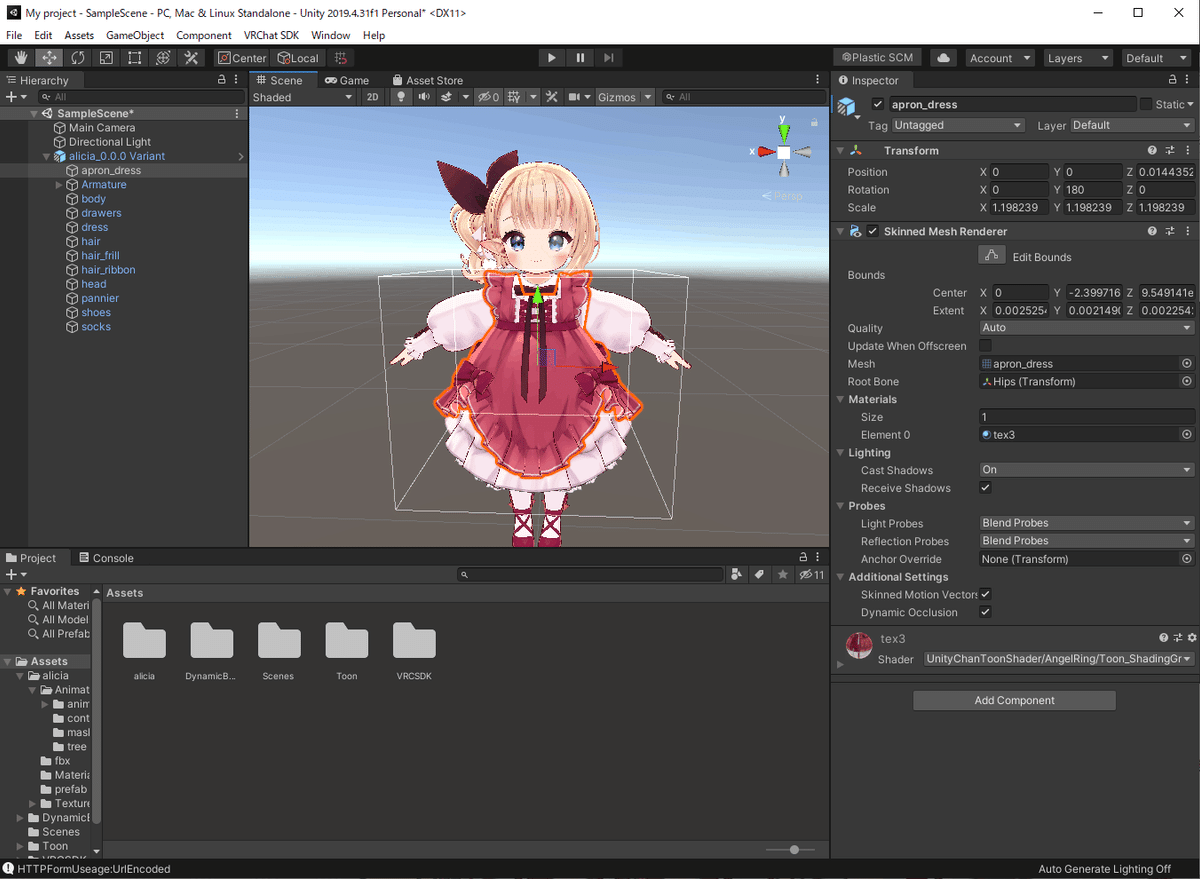
Task: Lock the Inspector panel with the padlock
Action: click(x=1173, y=80)
